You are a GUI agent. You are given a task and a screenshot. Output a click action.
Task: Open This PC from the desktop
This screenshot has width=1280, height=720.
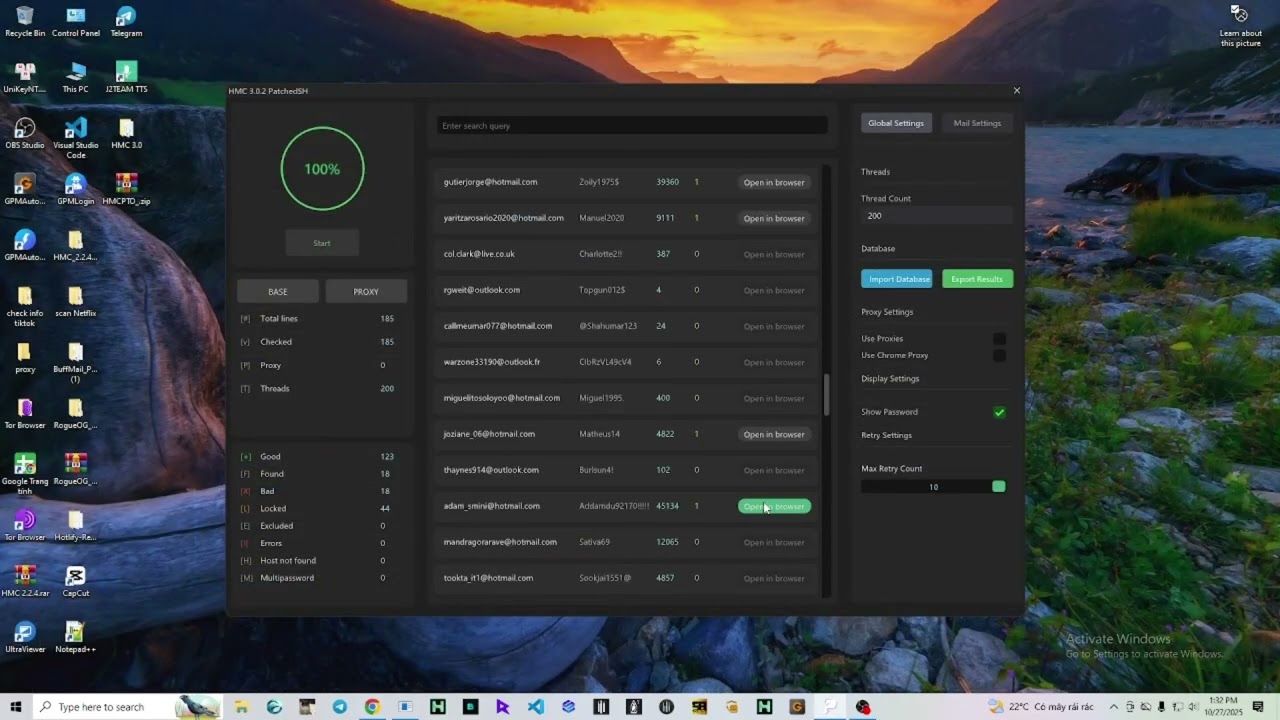(75, 77)
